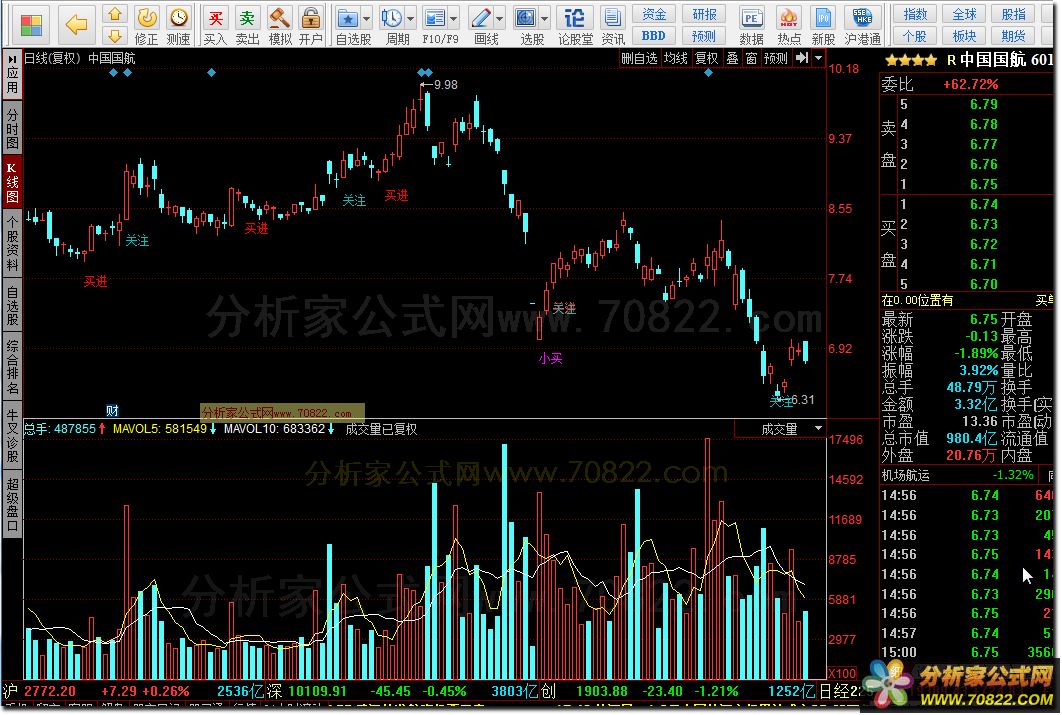Expand the F10/F9 dropdown arrow
This screenshot has width=1062, height=715.
coord(454,18)
